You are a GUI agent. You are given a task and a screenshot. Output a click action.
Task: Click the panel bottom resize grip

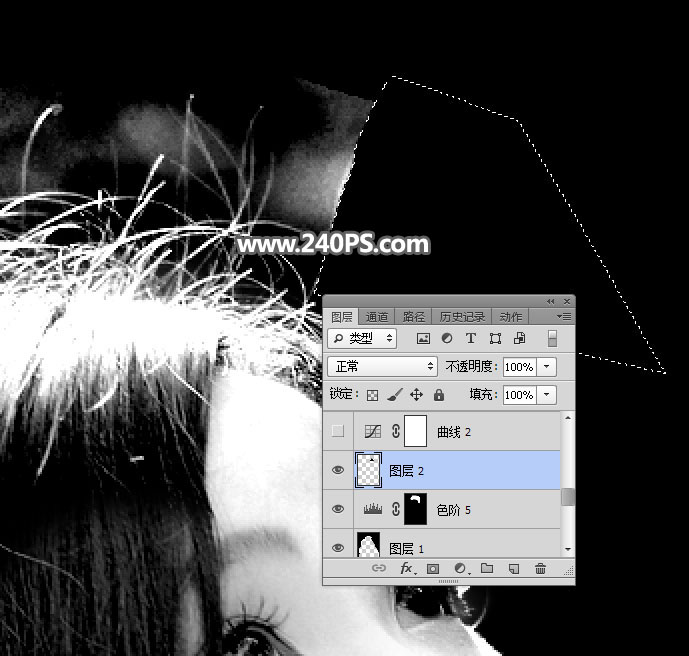coord(449,581)
